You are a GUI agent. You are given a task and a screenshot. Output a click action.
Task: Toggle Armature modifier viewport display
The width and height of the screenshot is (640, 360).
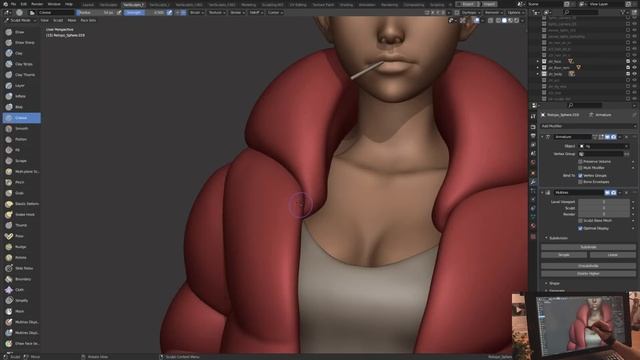tap(607, 137)
